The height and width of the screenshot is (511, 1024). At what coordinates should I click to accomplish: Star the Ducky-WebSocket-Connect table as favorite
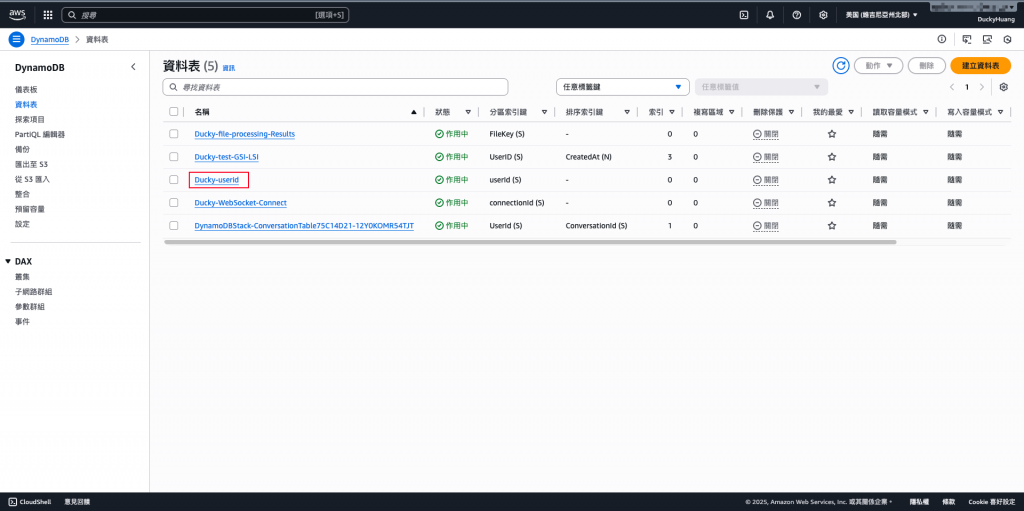click(x=831, y=203)
